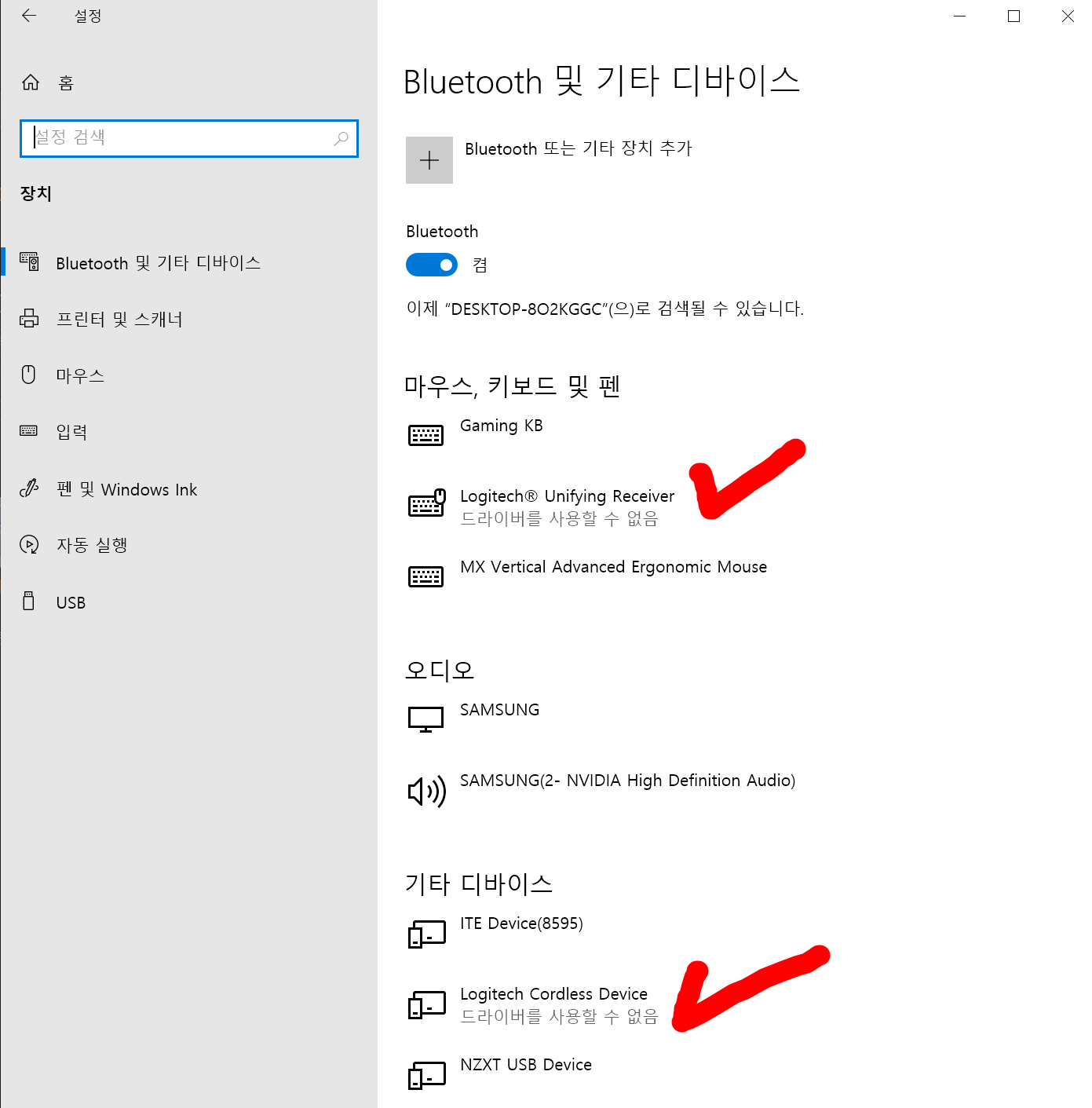Open Bluetooth 및 기타 디바이스 settings page

pos(188,262)
